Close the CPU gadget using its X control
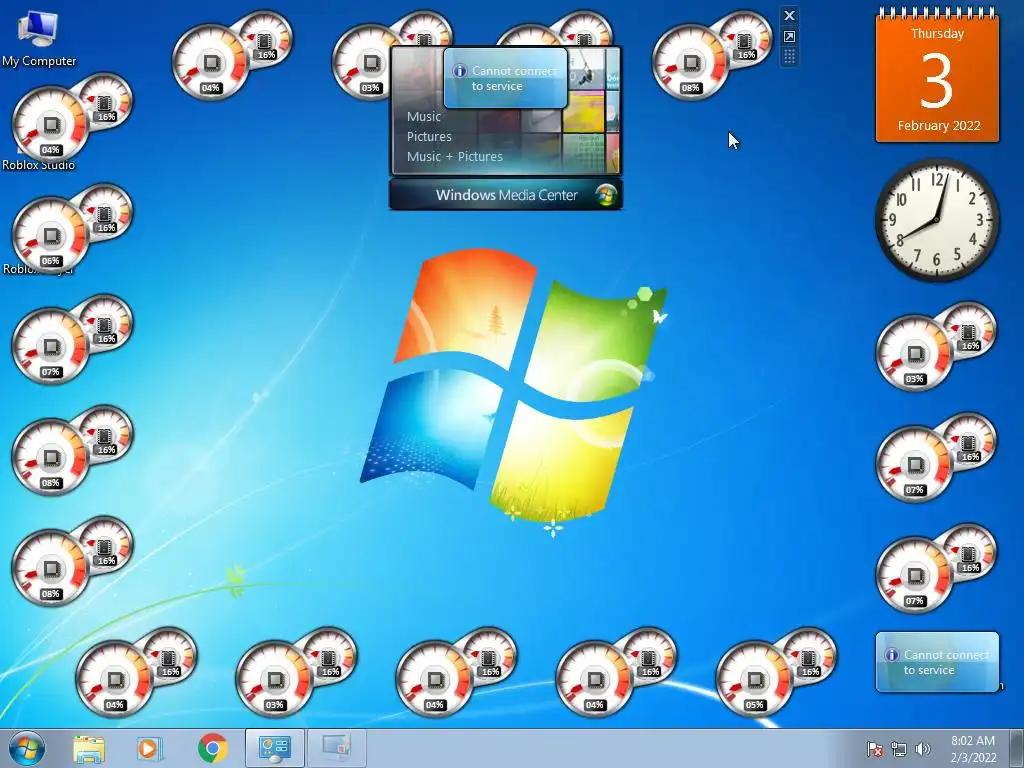 pos(789,16)
